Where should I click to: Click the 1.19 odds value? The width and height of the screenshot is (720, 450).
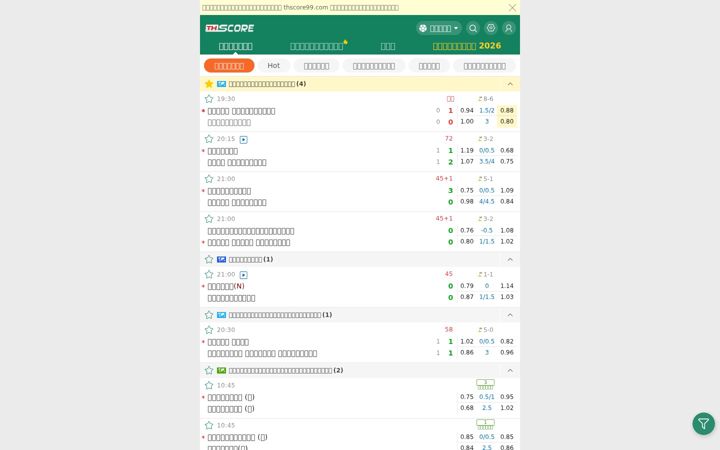pos(467,150)
